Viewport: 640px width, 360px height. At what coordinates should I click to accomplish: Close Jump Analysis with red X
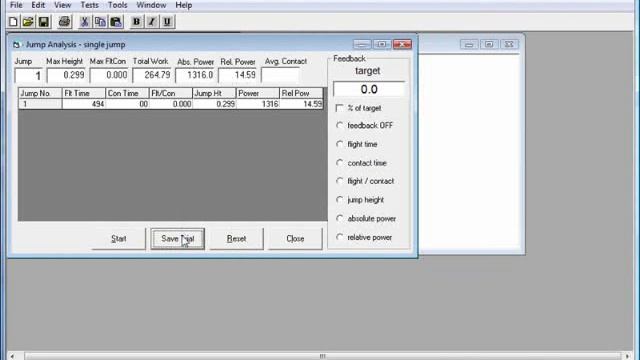pyautogui.click(x=402, y=44)
